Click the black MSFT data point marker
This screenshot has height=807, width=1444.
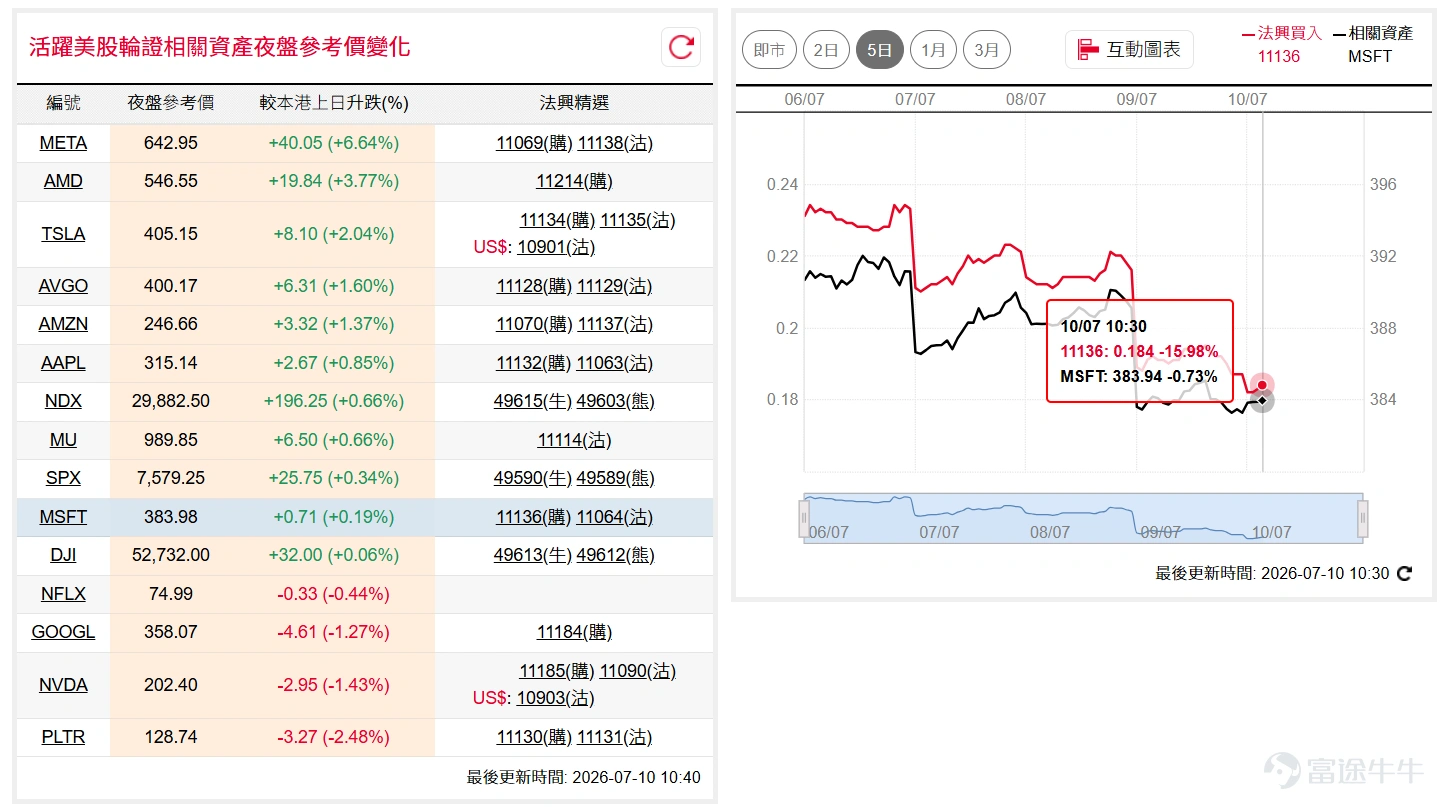(1262, 401)
